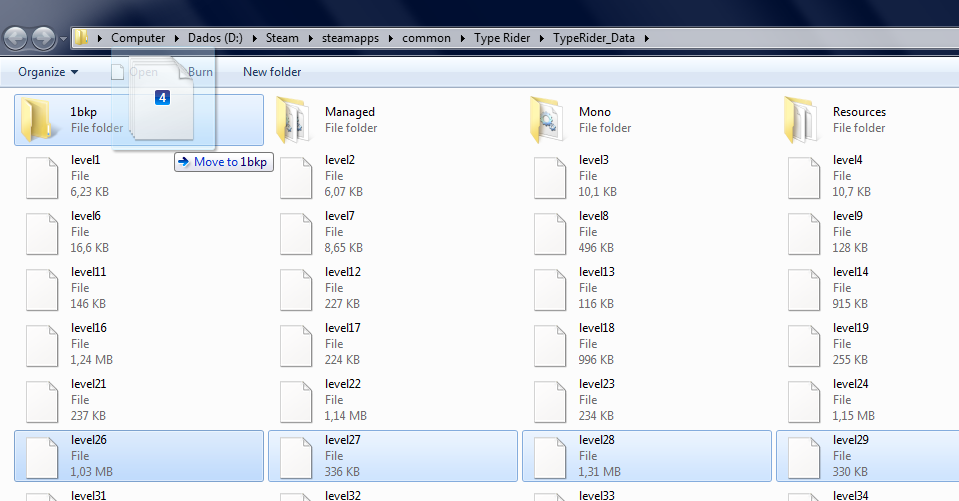Create a New folder from toolbar
959x501 pixels.
(x=272, y=72)
